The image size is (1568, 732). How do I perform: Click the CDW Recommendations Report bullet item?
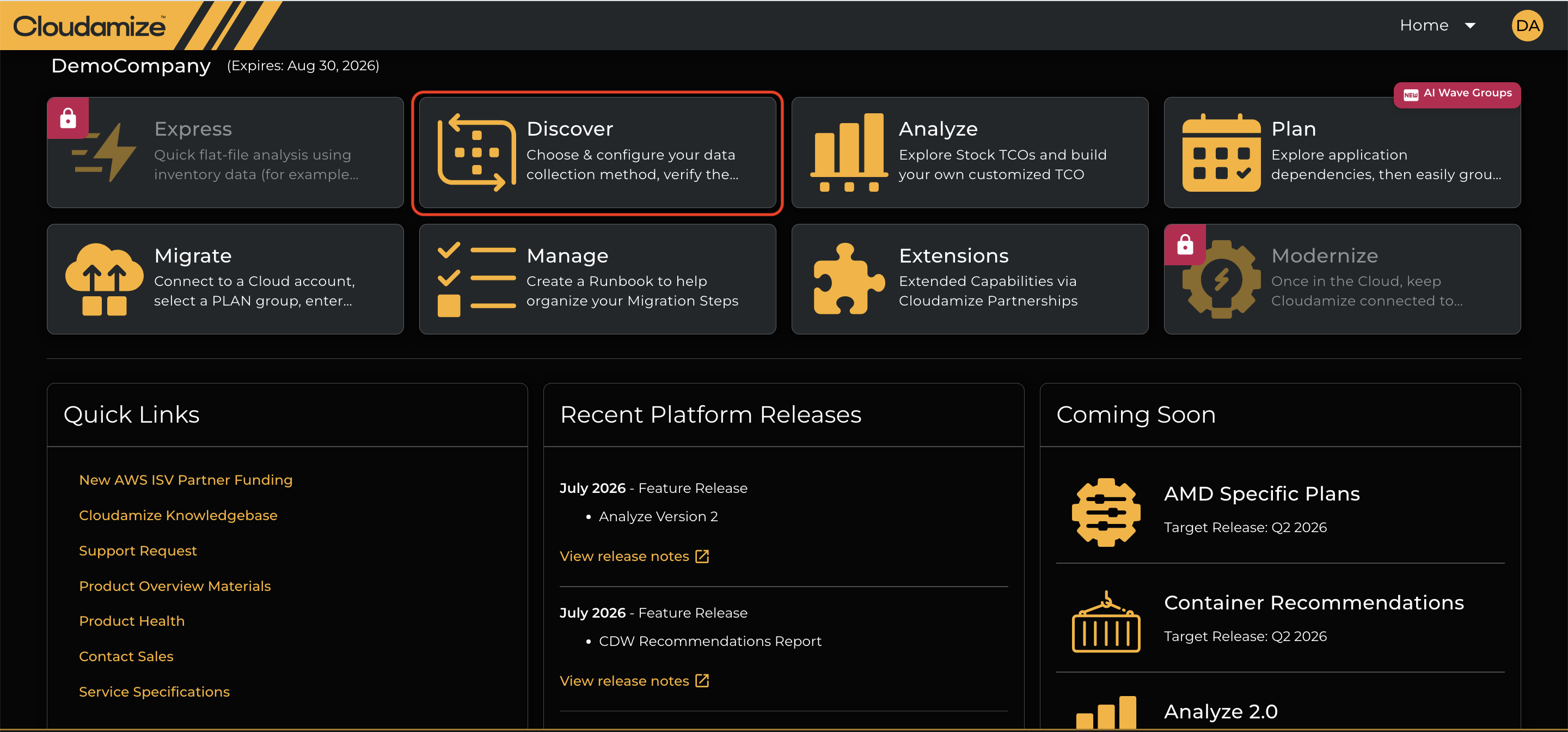point(710,641)
